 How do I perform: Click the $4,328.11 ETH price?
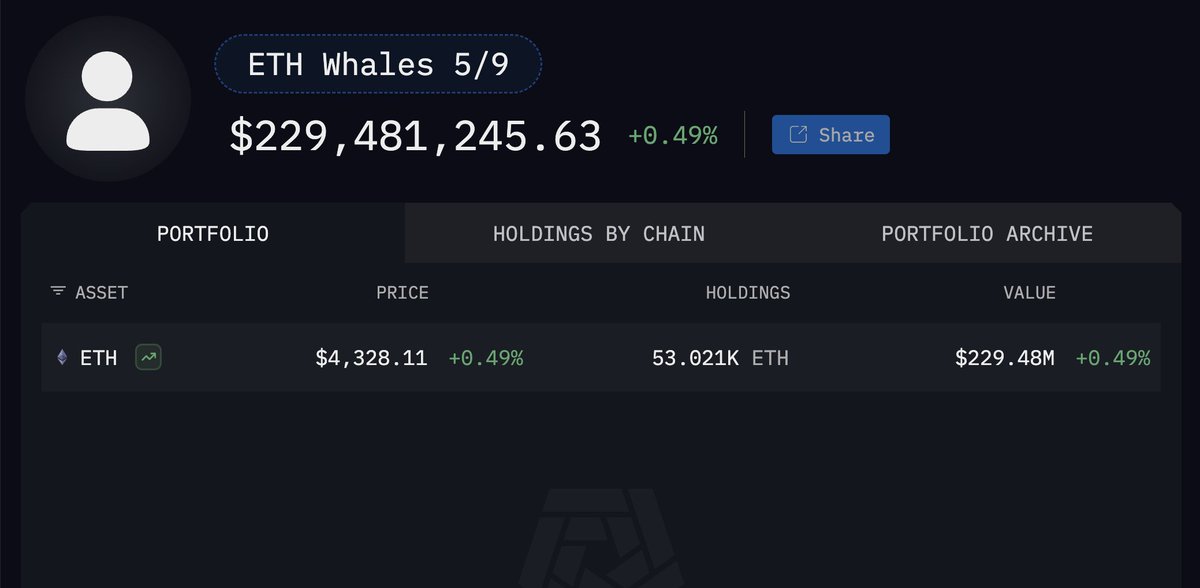(x=371, y=357)
